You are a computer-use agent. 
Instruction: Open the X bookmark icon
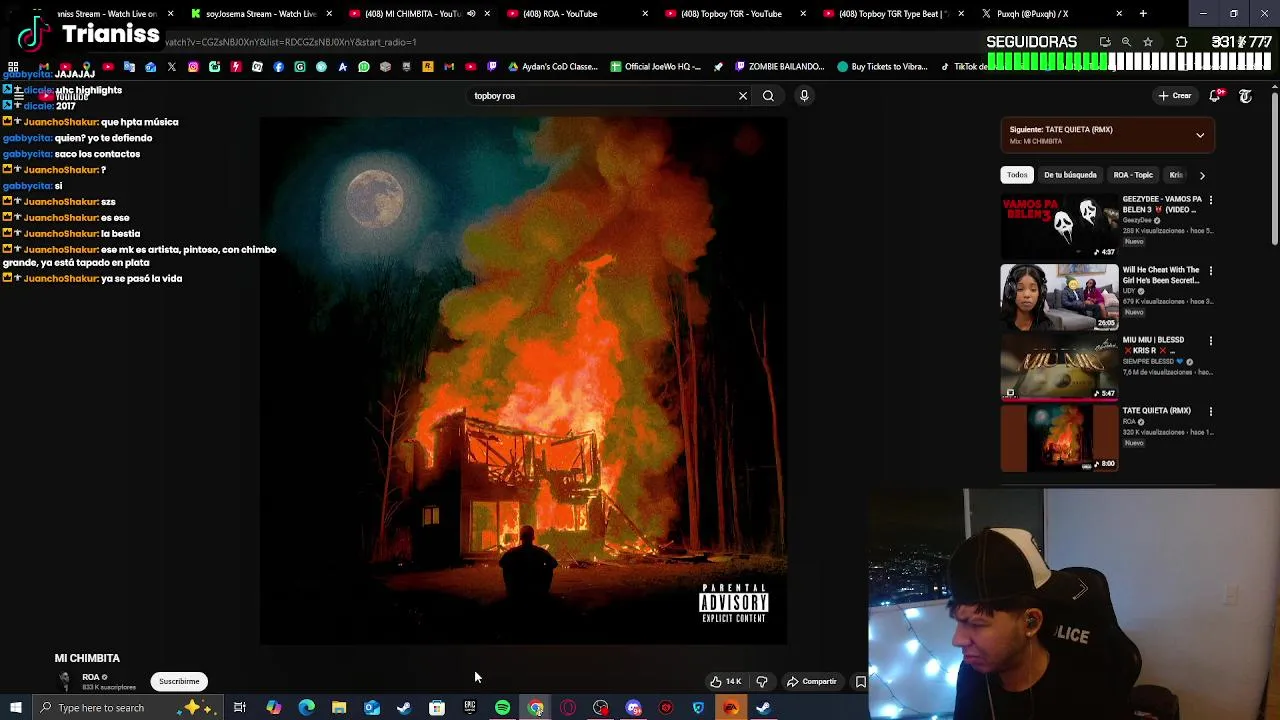pyautogui.click(x=172, y=67)
